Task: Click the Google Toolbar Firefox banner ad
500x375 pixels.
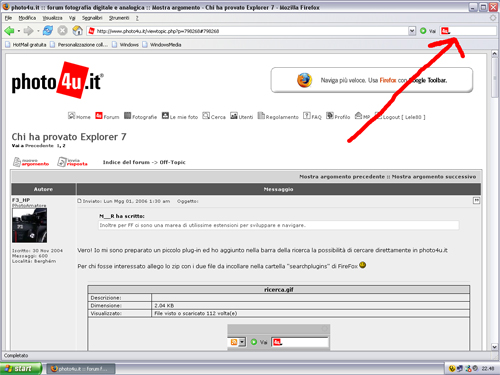Action: 372,80
